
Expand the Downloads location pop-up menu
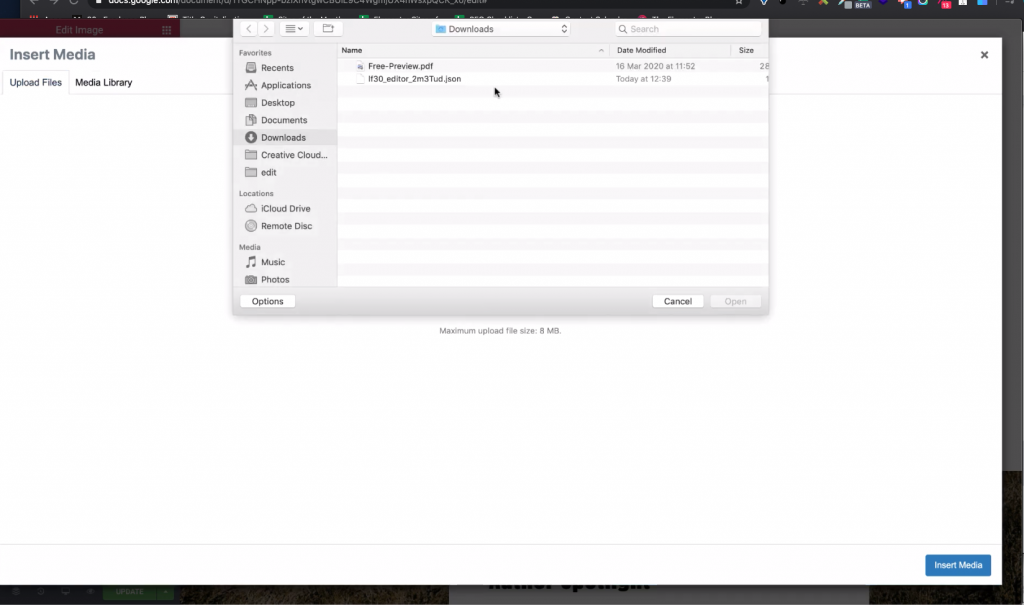coord(501,29)
